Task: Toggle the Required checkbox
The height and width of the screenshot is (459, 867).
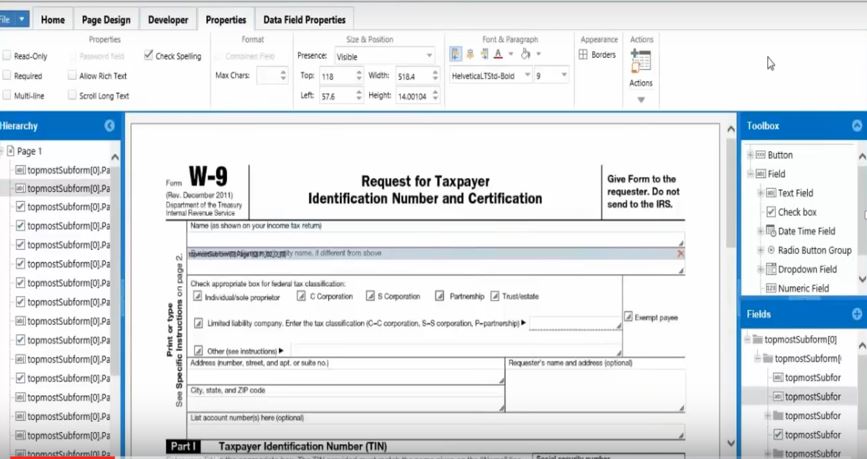Action: [x=7, y=75]
